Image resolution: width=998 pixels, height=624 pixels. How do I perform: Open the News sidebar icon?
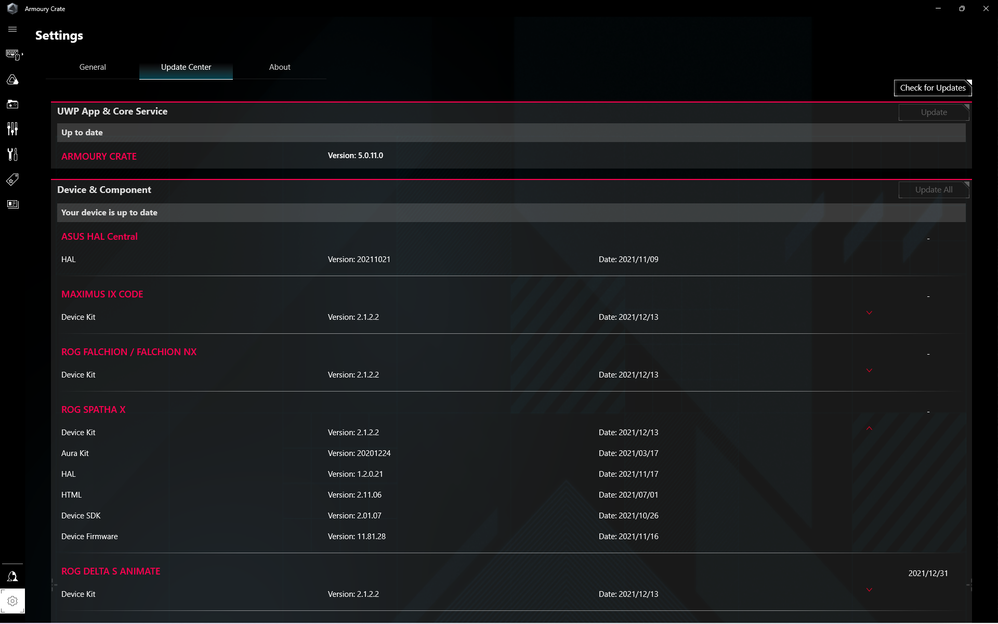(x=12, y=204)
